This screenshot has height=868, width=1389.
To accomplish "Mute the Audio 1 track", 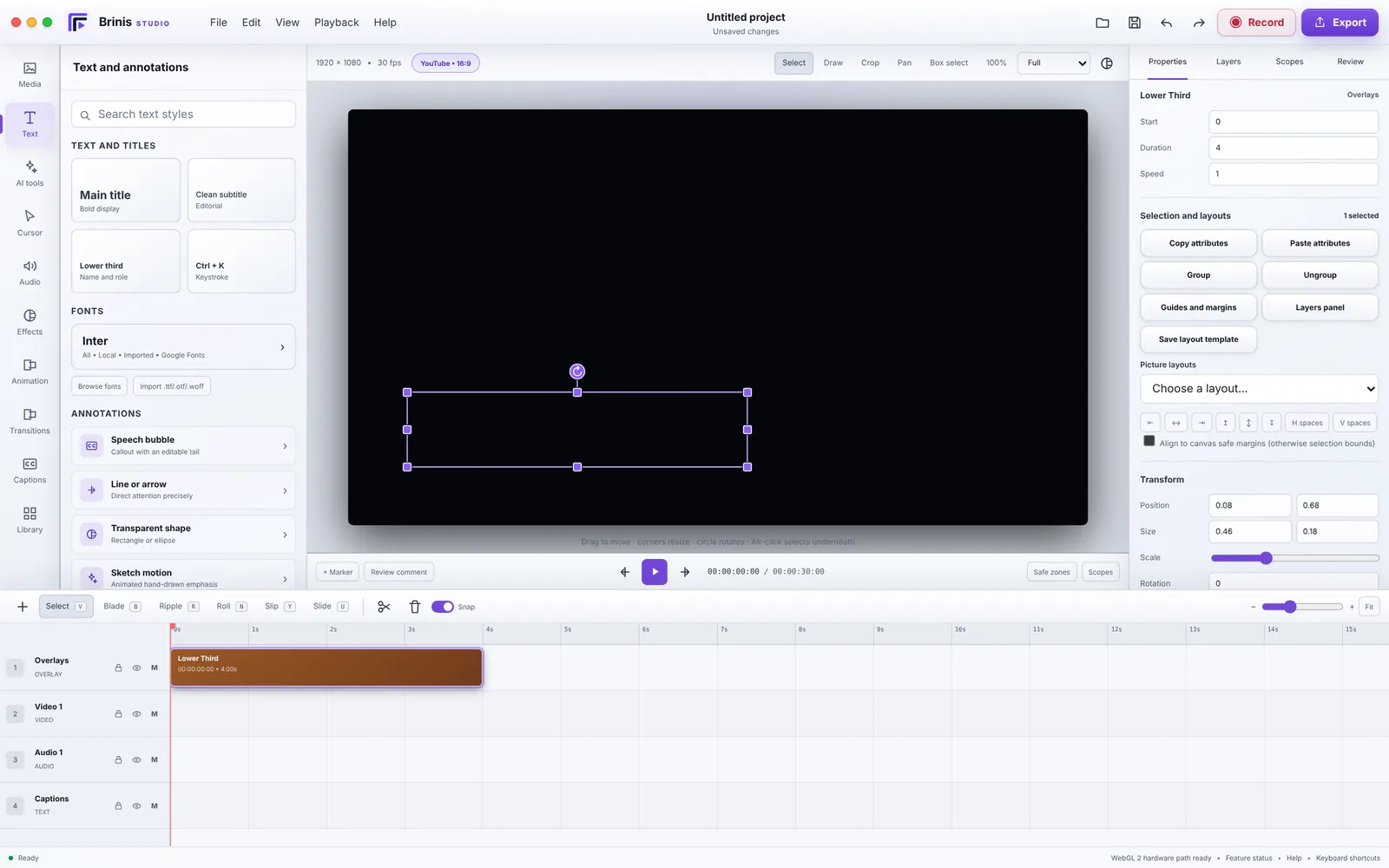I will click(x=155, y=759).
